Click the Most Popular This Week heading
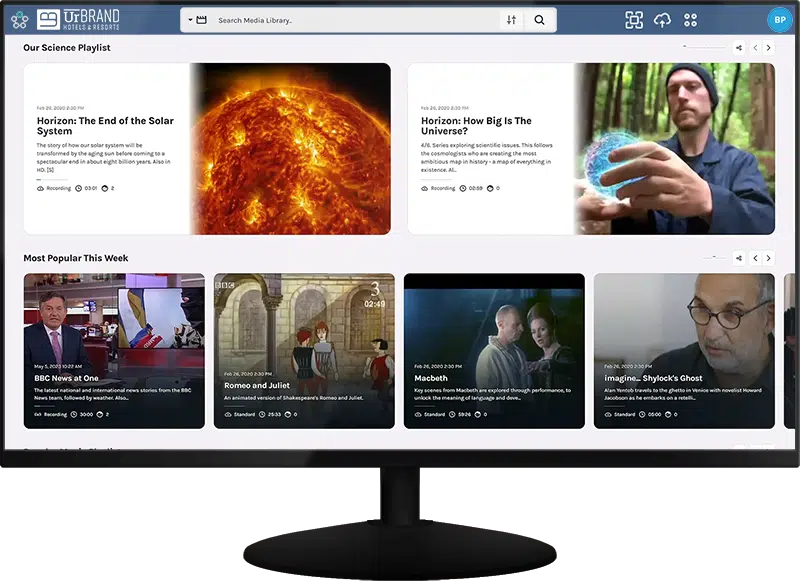The image size is (800, 581). point(76,258)
